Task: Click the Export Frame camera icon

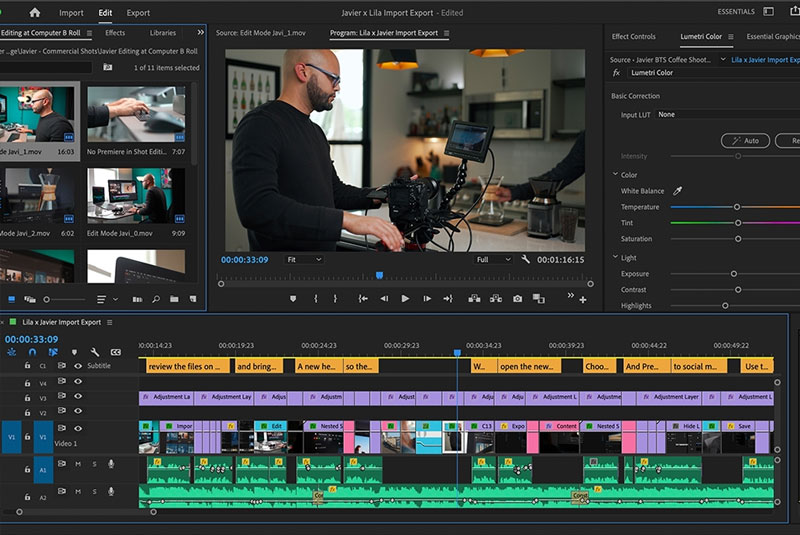Action: point(517,298)
